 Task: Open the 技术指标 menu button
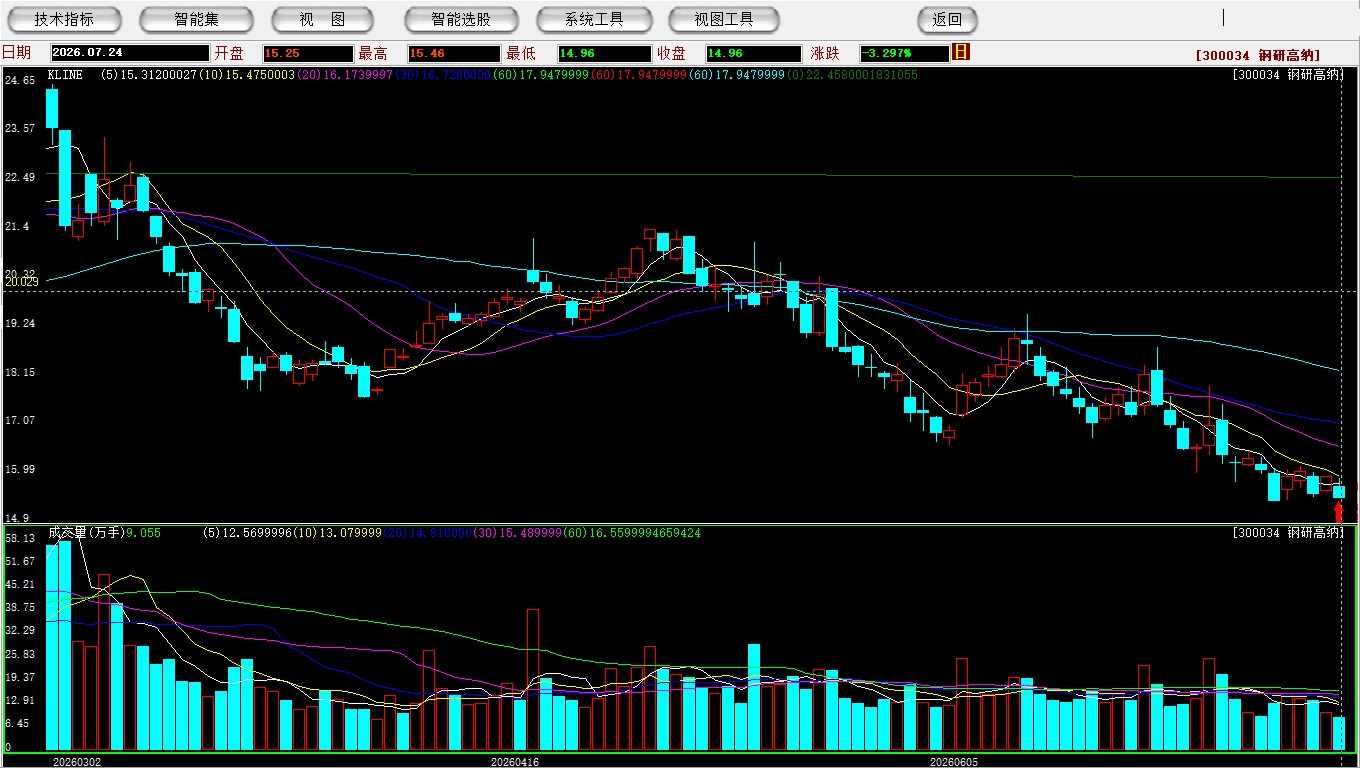coord(64,19)
